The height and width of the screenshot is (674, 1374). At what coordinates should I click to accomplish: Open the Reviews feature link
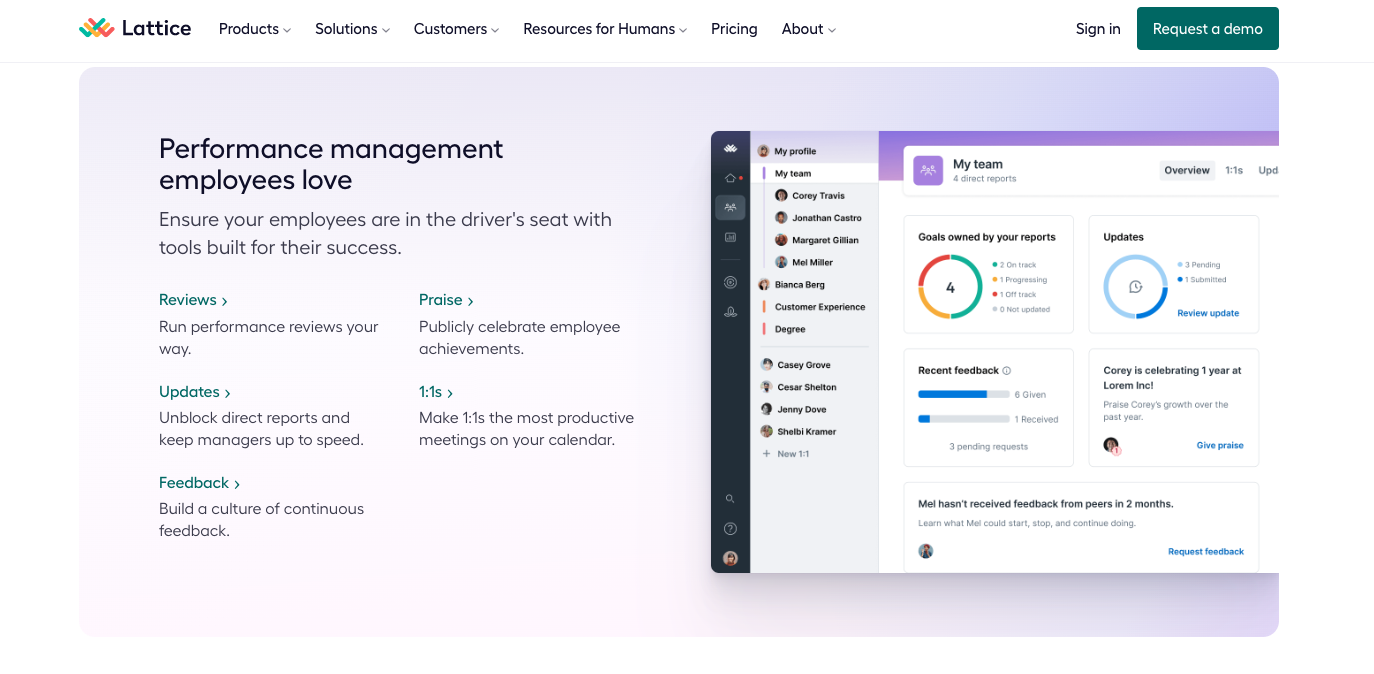pyautogui.click(x=193, y=300)
